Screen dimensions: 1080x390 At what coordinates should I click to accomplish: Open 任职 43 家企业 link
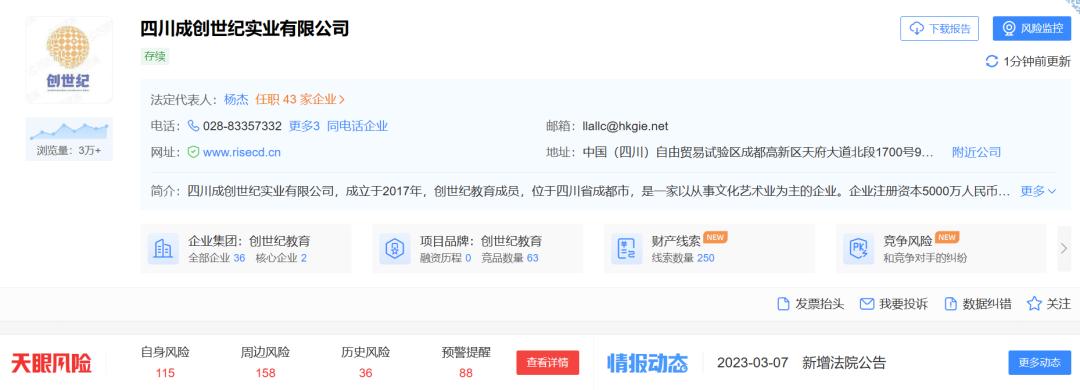[x=300, y=99]
